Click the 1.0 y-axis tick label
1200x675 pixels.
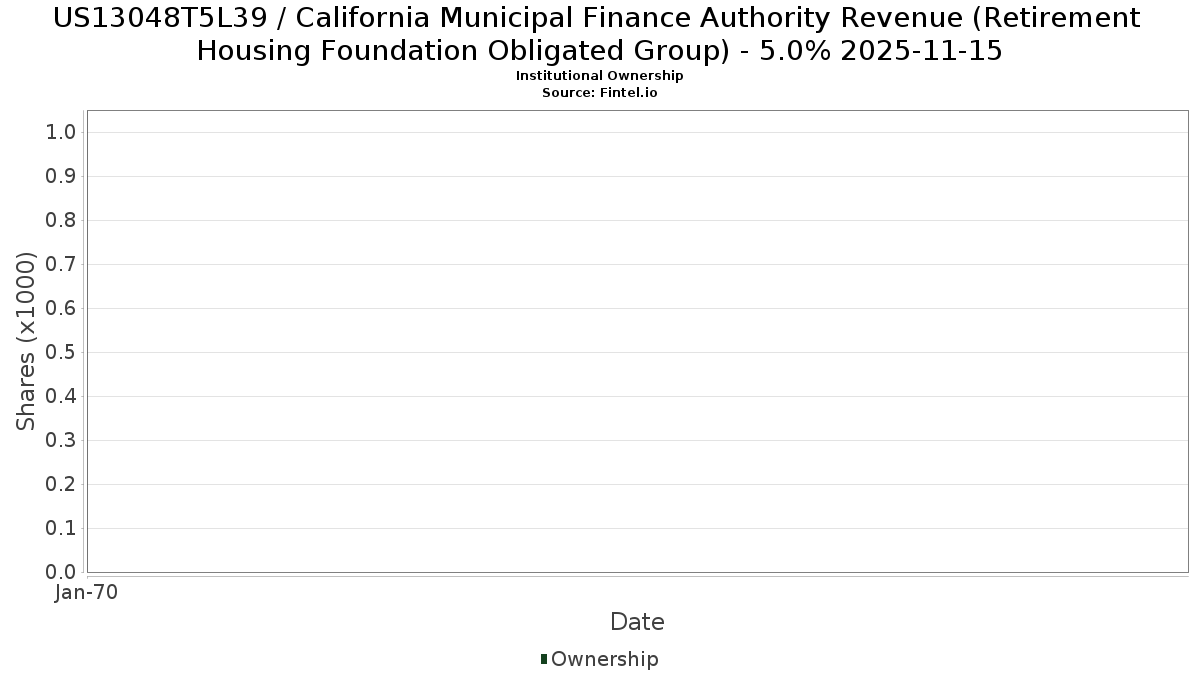click(x=61, y=132)
